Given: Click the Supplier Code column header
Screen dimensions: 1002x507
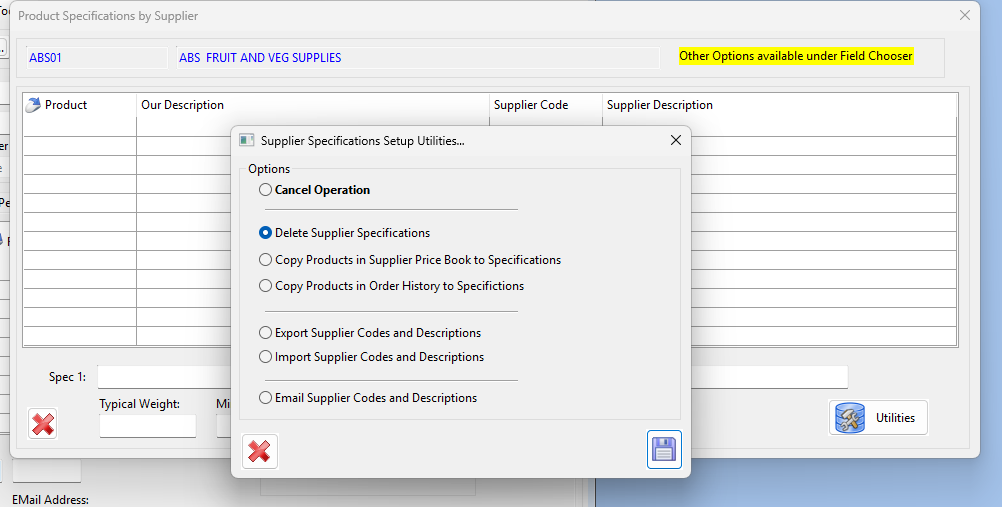Looking at the screenshot, I should pos(545,105).
